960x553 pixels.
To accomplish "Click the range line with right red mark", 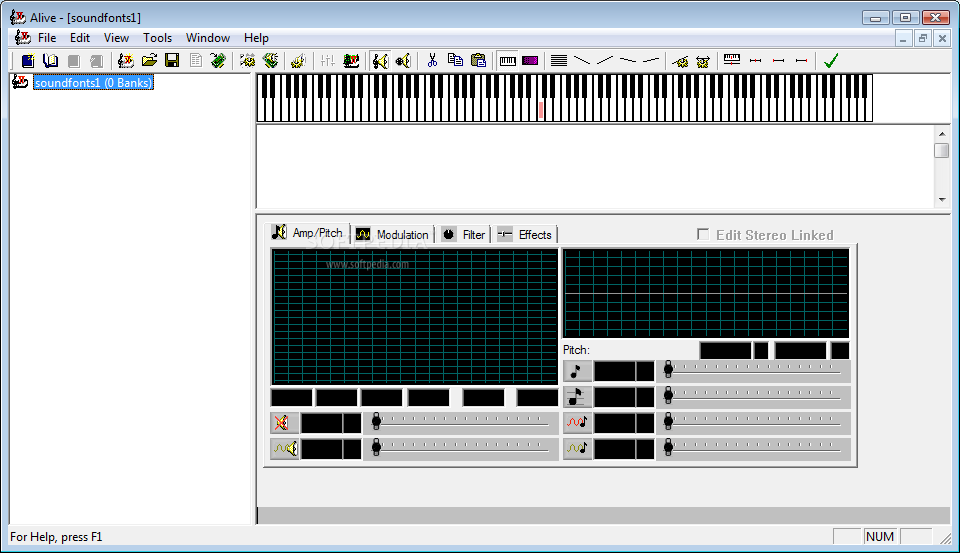I will (x=801, y=61).
